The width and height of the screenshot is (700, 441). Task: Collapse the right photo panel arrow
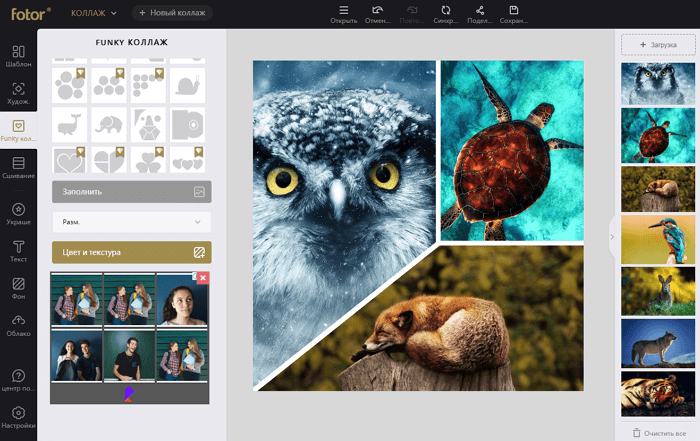pos(611,236)
